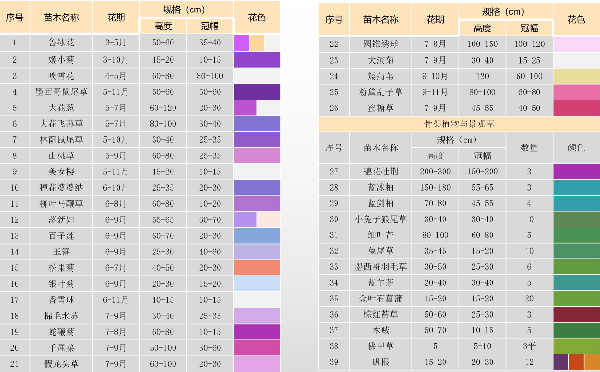Screen dimensions: 600x372
Task: Click the 3-10月 bloom period cell in row 2
Action: [x=116, y=60]
